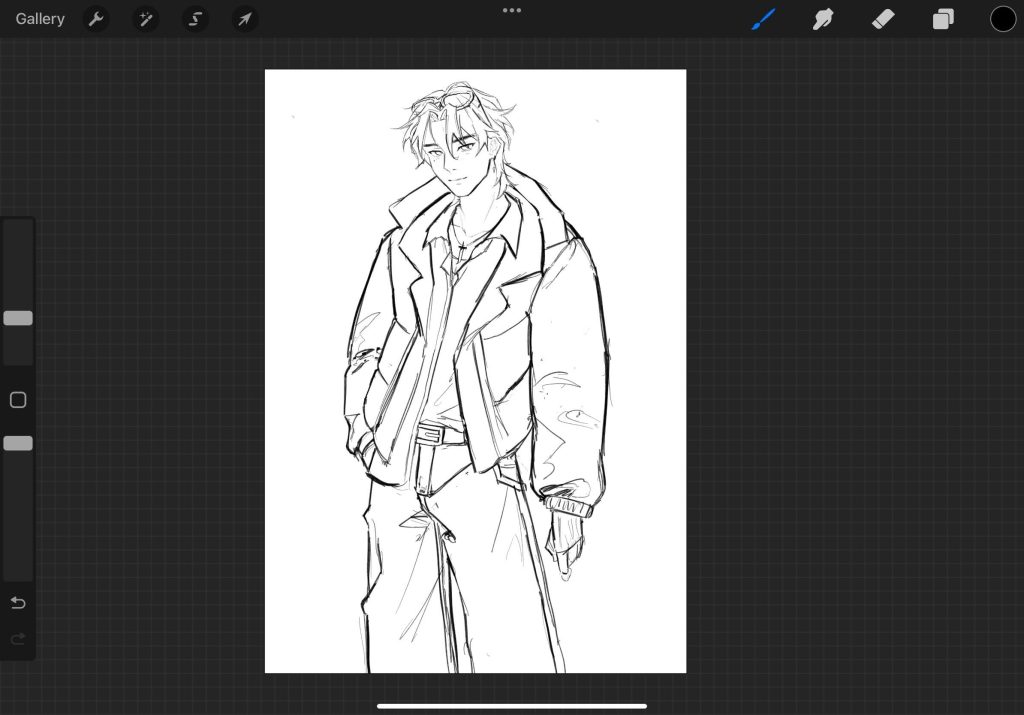The image size is (1024, 715).
Task: Select the Eraser tool
Action: point(883,19)
